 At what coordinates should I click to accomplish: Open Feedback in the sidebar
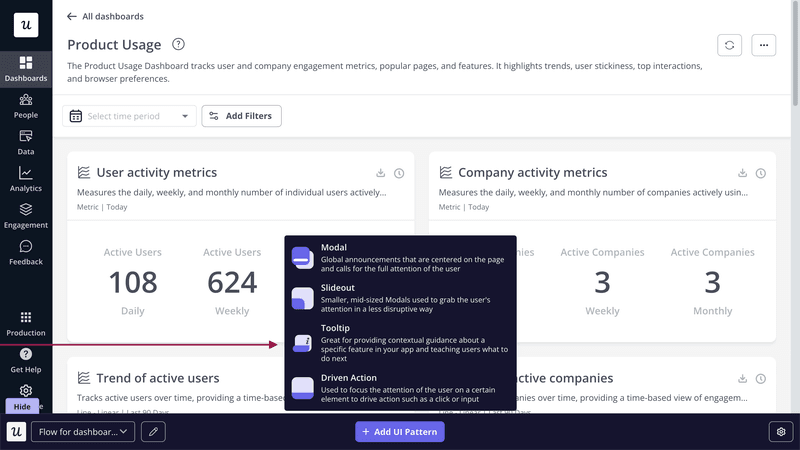[25, 252]
